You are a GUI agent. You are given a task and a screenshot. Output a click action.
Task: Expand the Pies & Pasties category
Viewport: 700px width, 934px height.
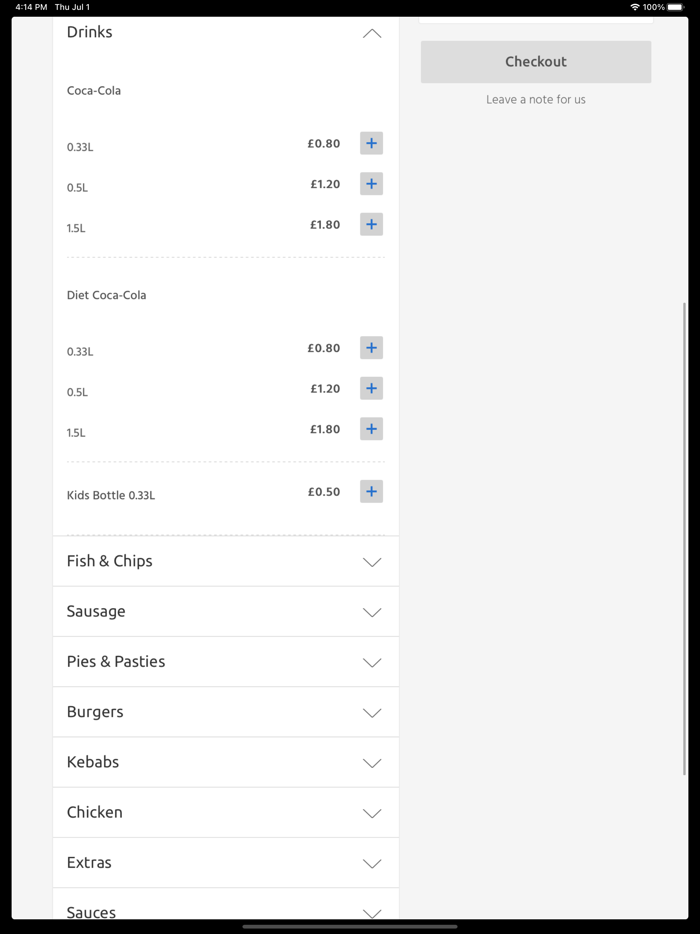click(372, 662)
